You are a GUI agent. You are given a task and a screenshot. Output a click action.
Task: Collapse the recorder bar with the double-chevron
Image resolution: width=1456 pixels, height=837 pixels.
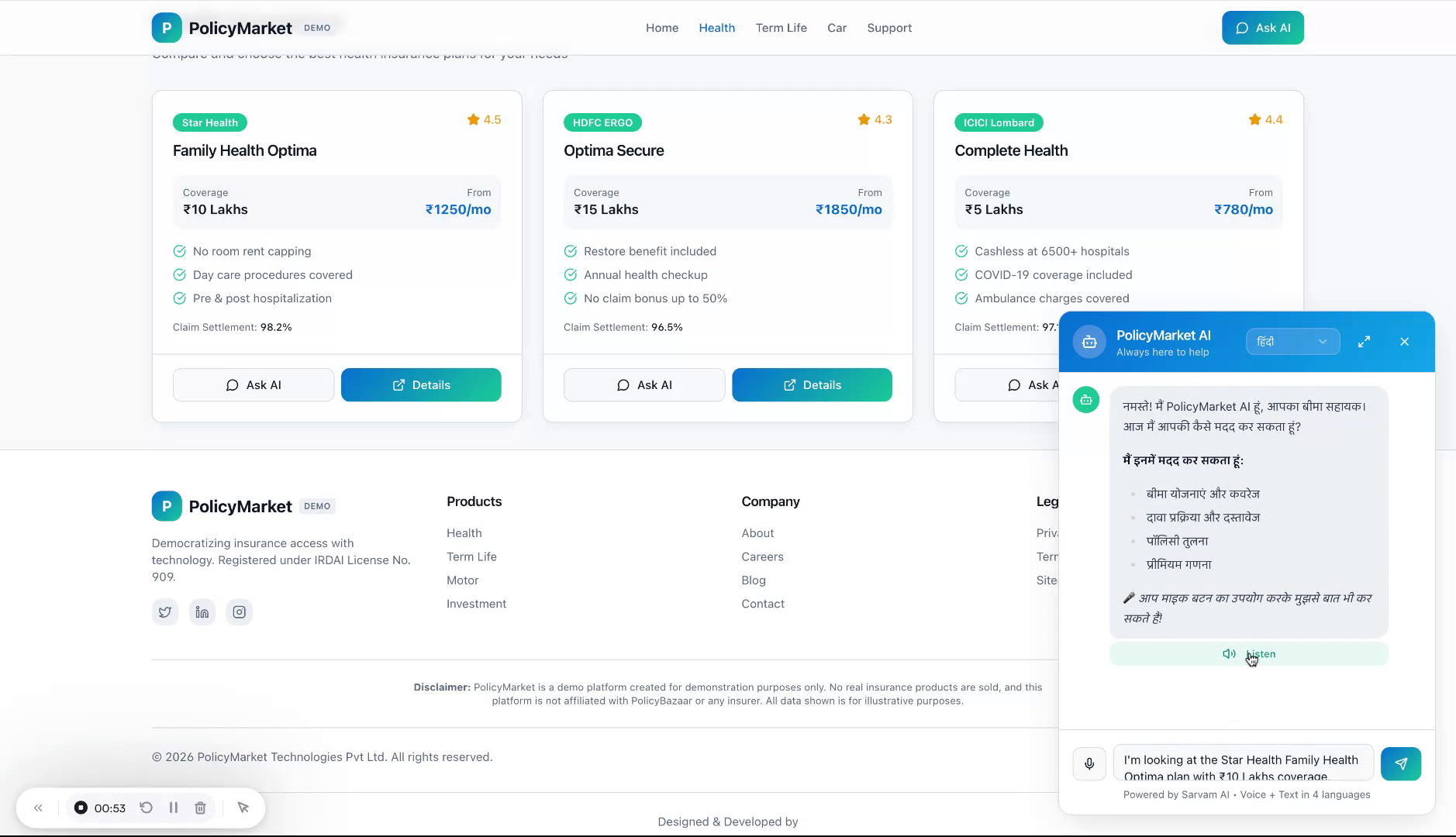pos(38,807)
